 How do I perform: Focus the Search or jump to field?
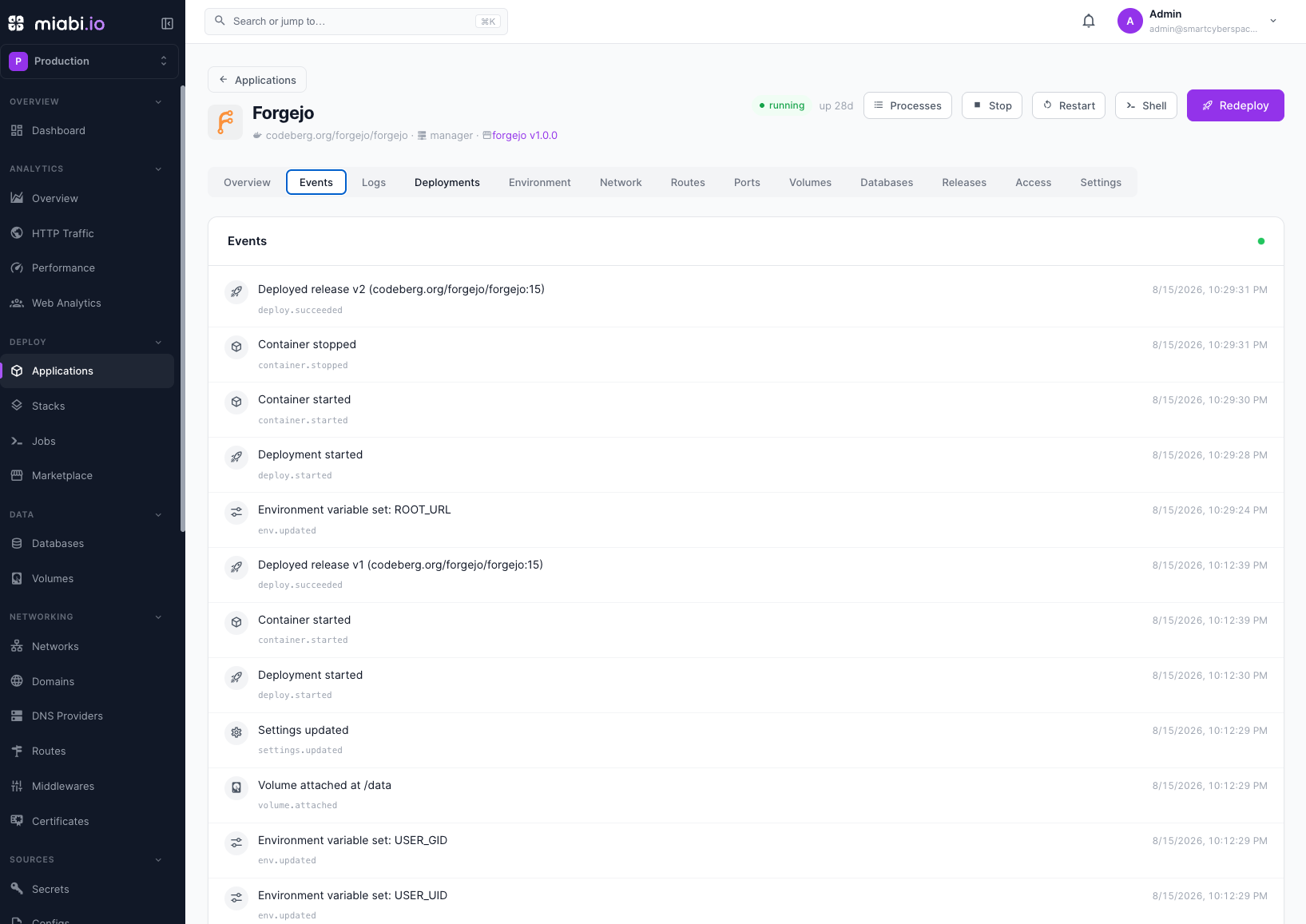coord(356,22)
